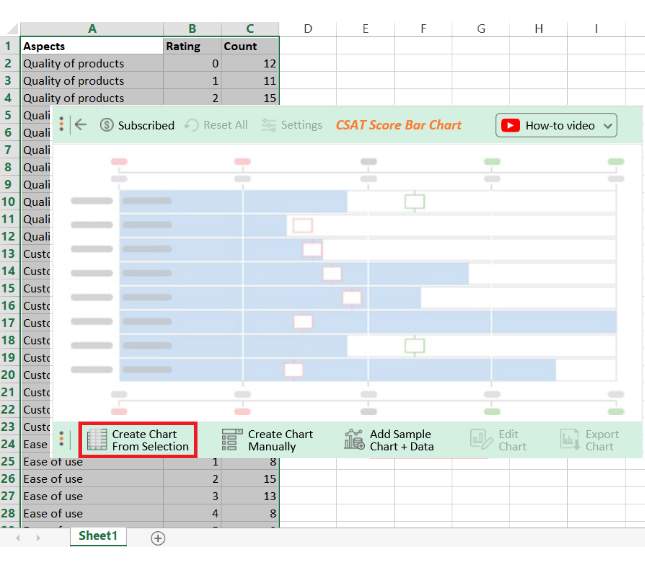The width and height of the screenshot is (645, 569).
Task: Open Settings sliders icon
Action: coord(269,125)
